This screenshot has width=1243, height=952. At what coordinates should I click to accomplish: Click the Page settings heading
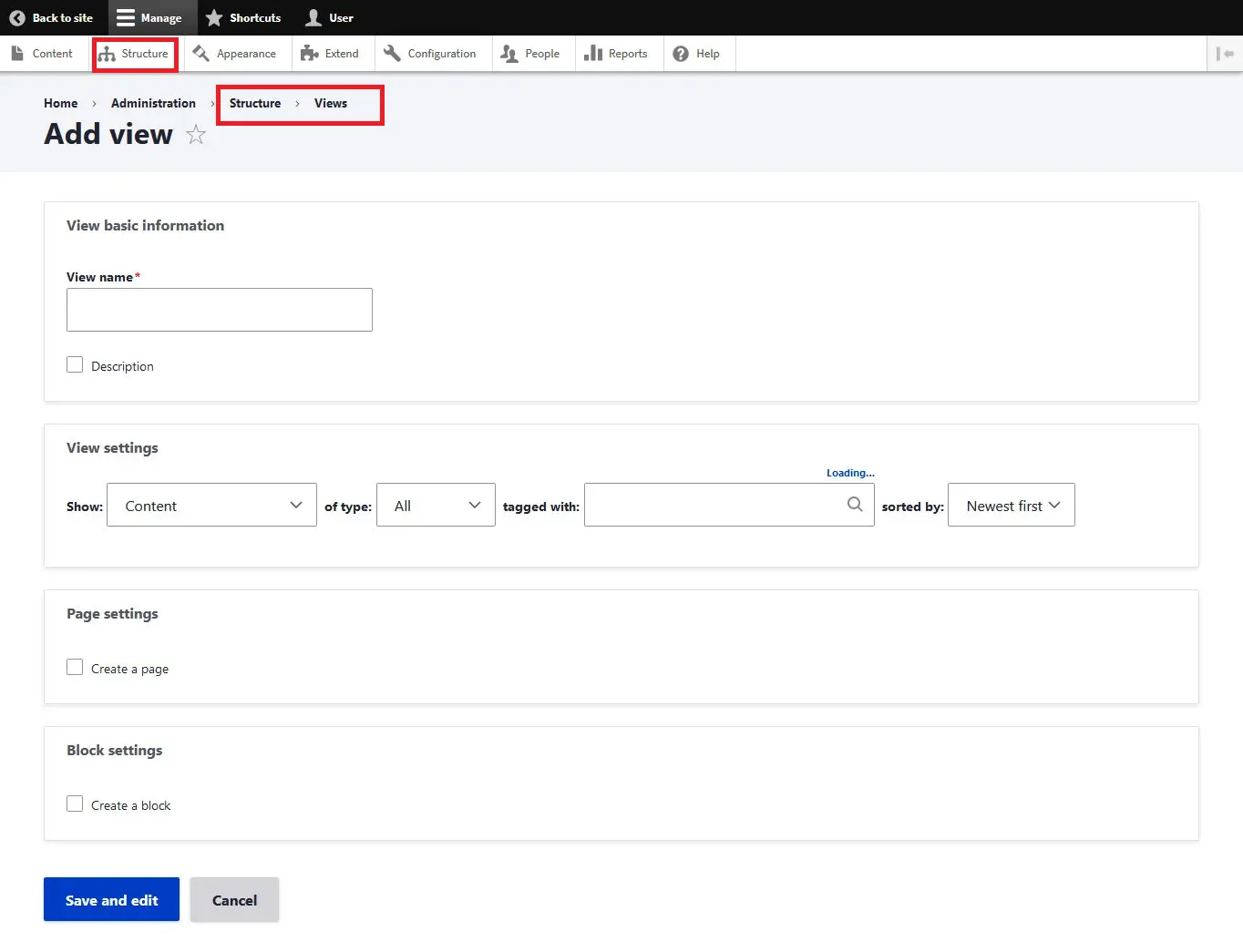[112, 613]
